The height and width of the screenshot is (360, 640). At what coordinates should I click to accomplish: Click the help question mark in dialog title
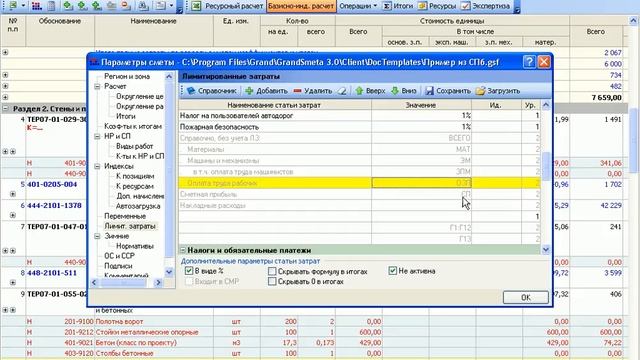[x=529, y=62]
